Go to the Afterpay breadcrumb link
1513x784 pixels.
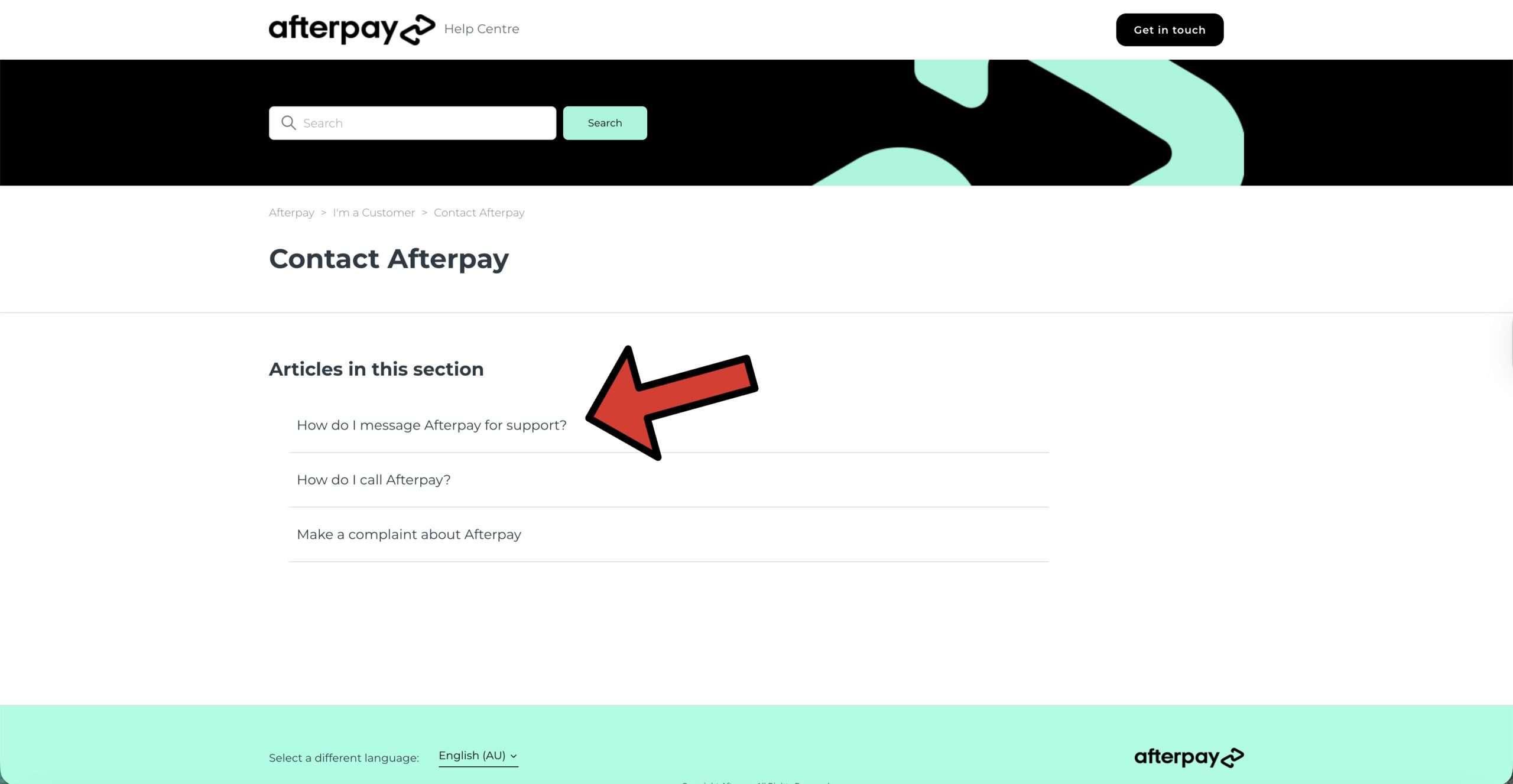coord(291,213)
